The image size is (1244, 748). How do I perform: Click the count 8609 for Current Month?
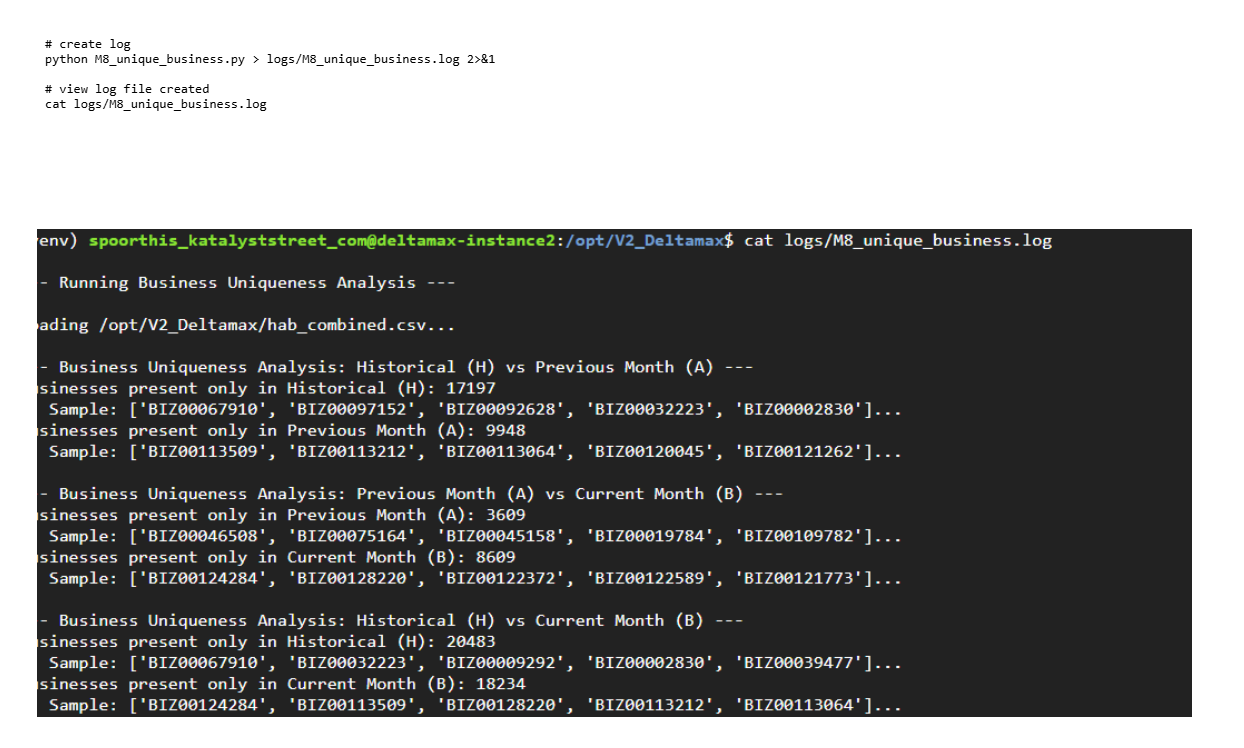coord(495,557)
